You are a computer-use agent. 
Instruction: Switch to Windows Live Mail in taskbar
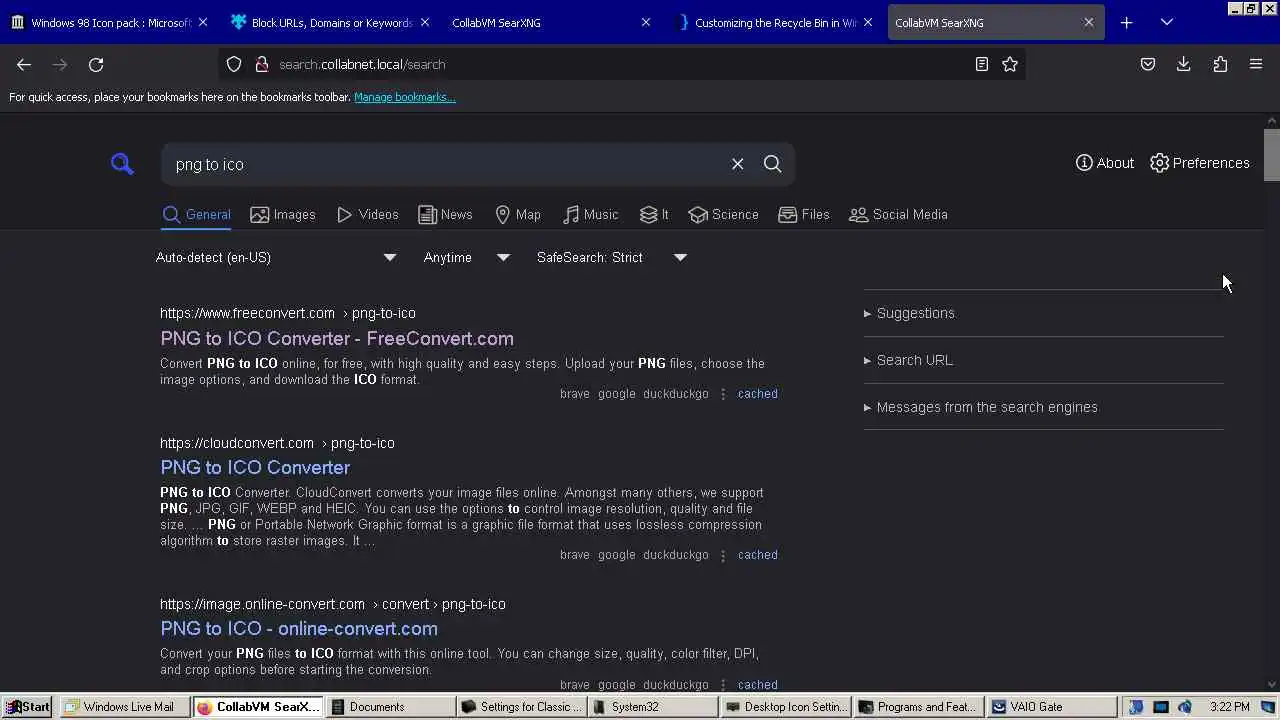point(124,706)
